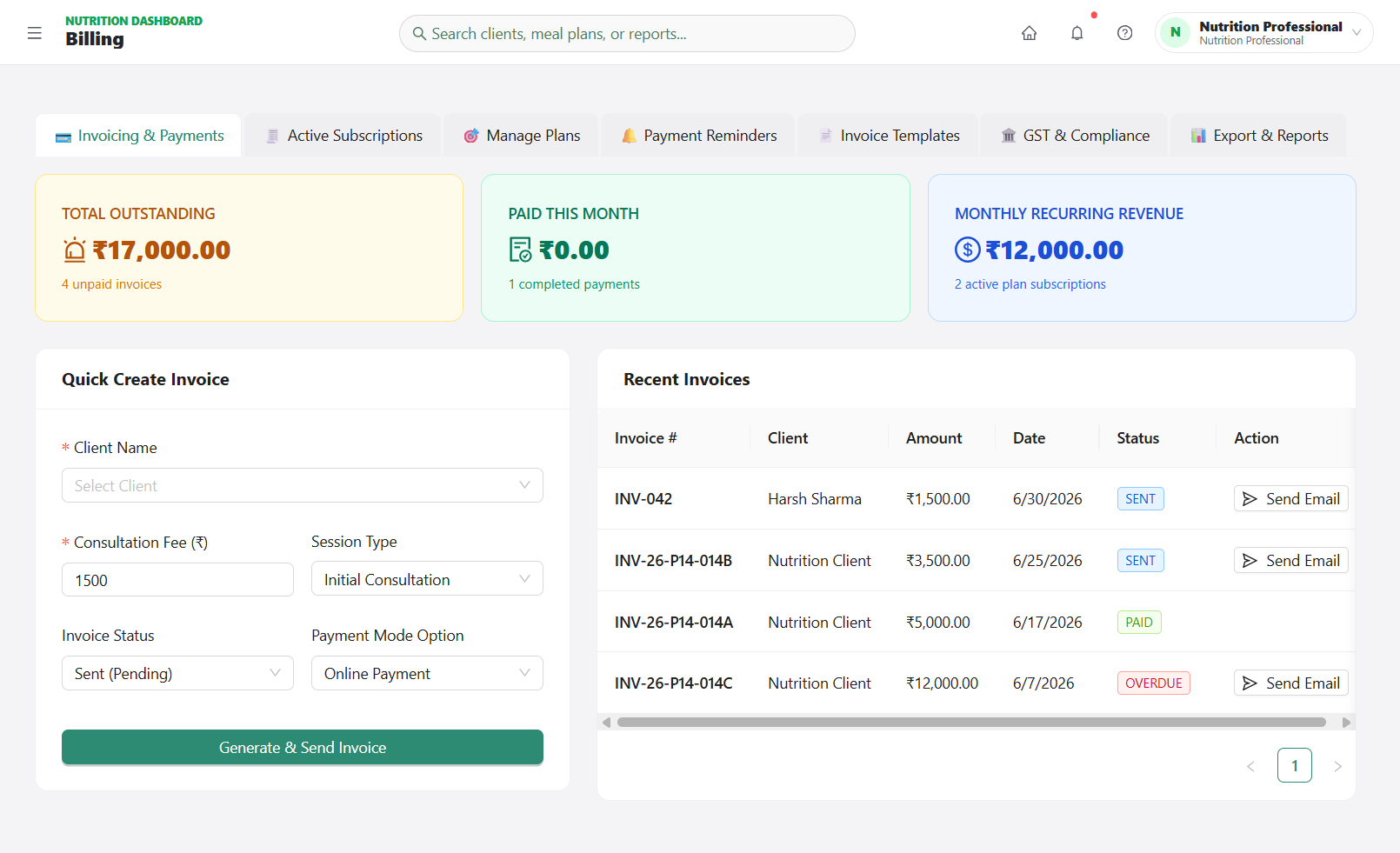Send Email for Harsh Sharma invoice

tap(1291, 499)
